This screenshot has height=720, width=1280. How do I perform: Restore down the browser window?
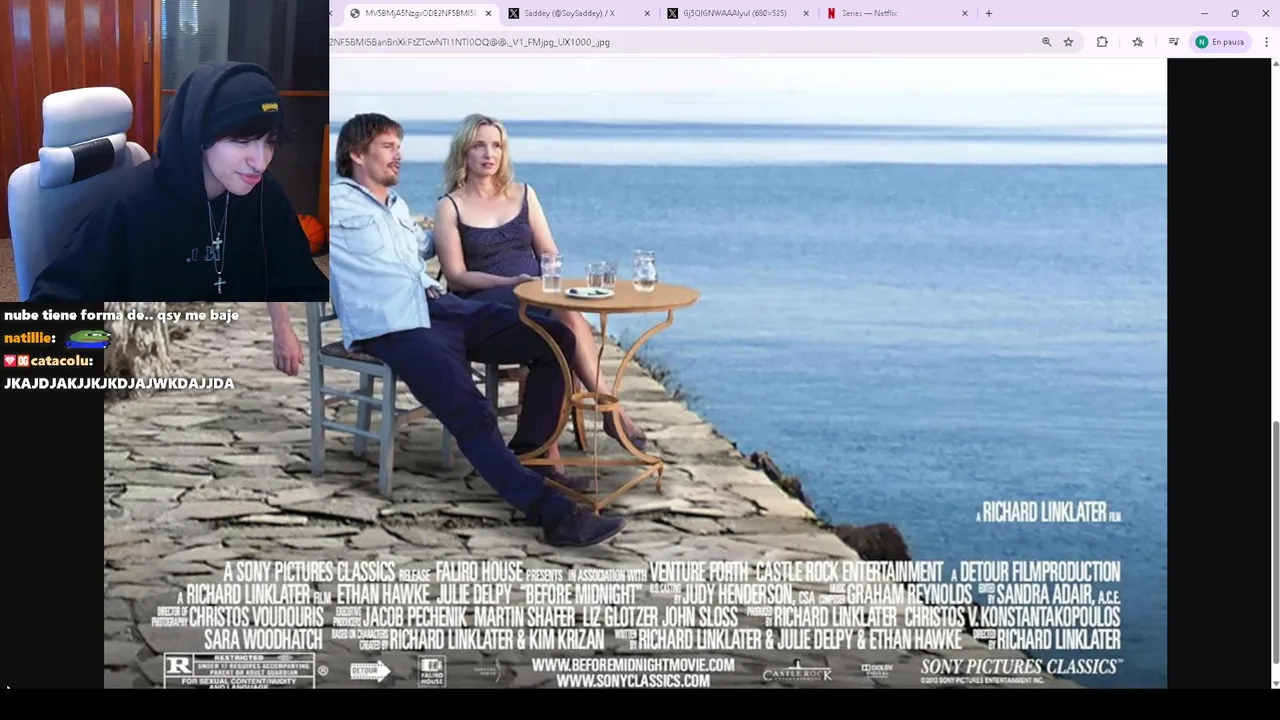tap(1235, 13)
